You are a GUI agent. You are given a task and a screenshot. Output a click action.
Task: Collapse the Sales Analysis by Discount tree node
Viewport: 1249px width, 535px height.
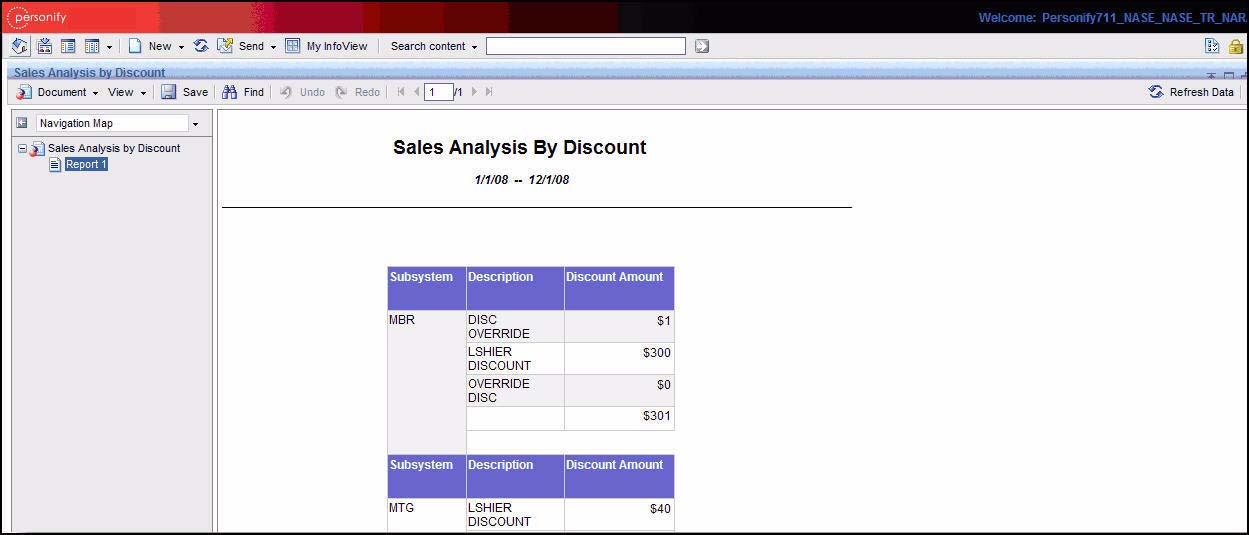(x=22, y=148)
